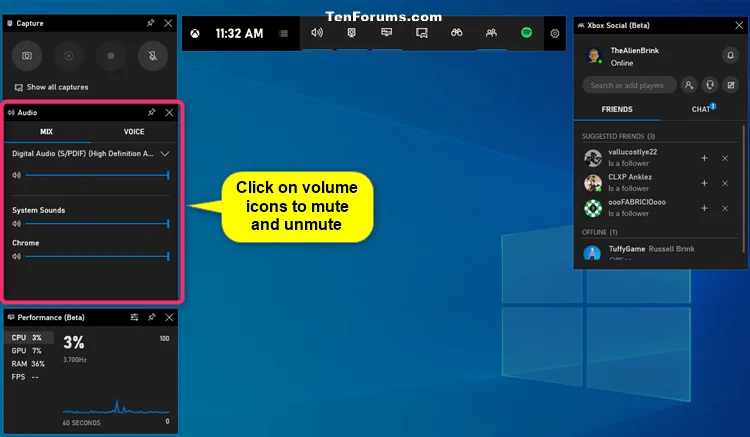This screenshot has height=437, width=750.
Task: Dismiss oooFABRICIOooo suggestion
Action: [x=725, y=208]
